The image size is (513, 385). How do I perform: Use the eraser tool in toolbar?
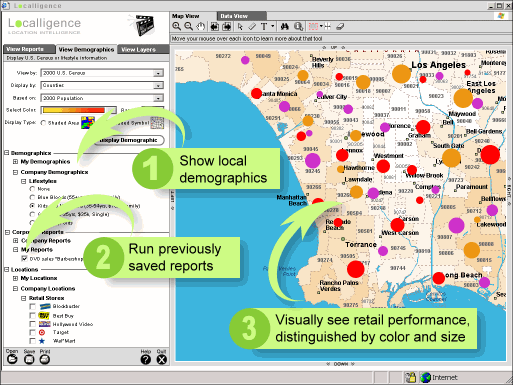[340, 26]
